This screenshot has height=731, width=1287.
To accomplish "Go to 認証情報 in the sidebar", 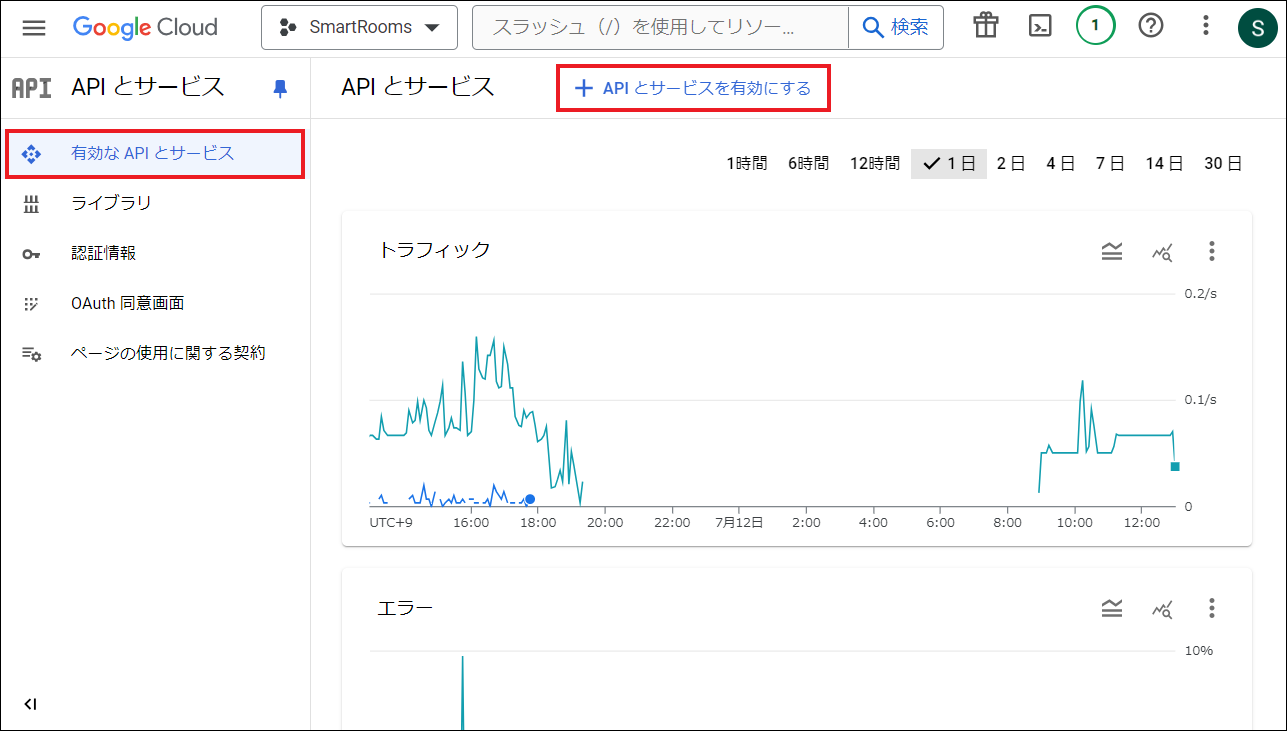I will [103, 253].
